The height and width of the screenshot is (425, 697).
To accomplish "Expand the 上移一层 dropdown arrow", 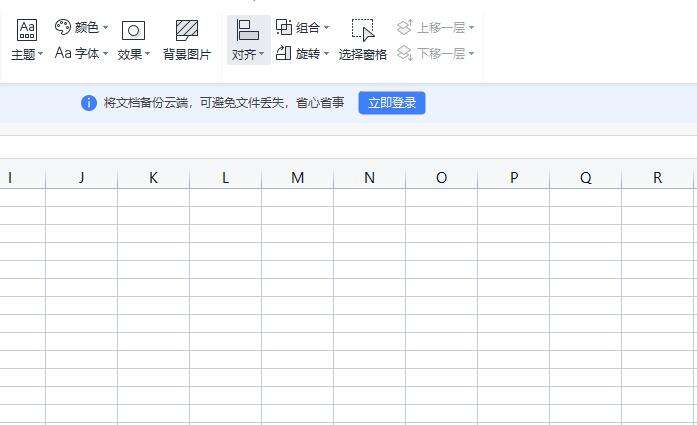I will click(x=471, y=28).
